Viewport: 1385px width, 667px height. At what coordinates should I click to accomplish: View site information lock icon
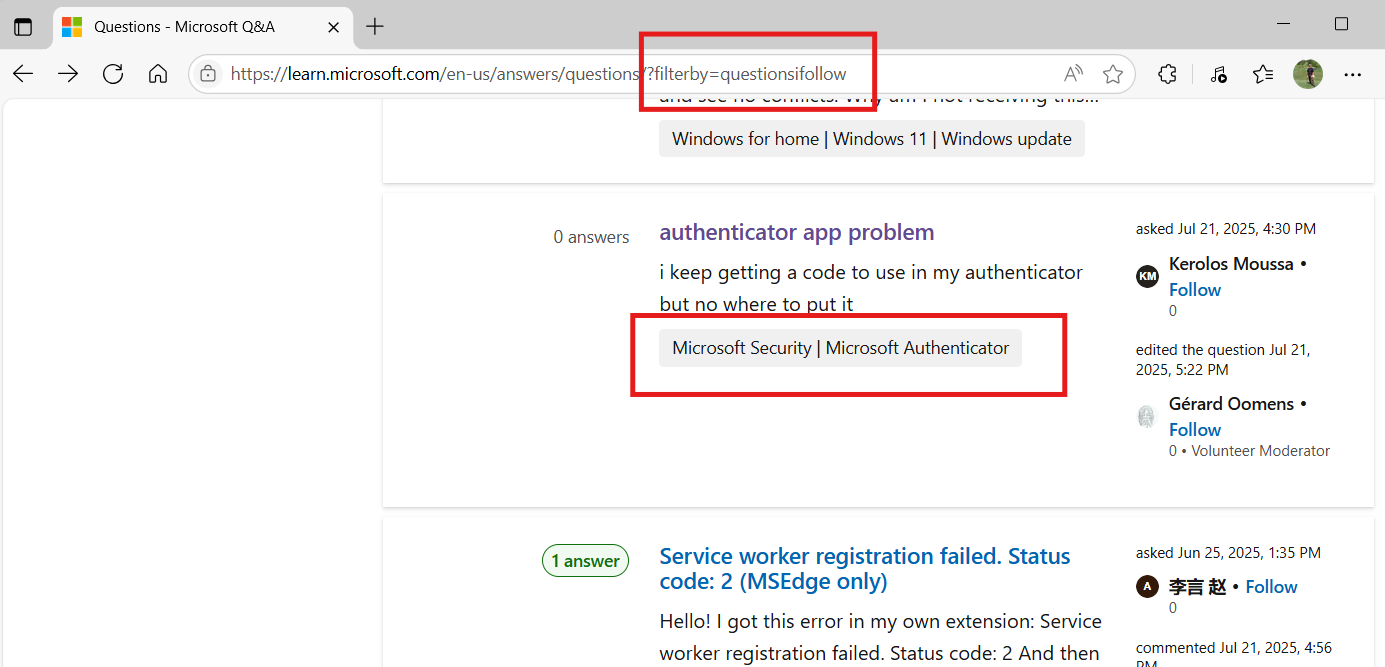pyautogui.click(x=208, y=74)
